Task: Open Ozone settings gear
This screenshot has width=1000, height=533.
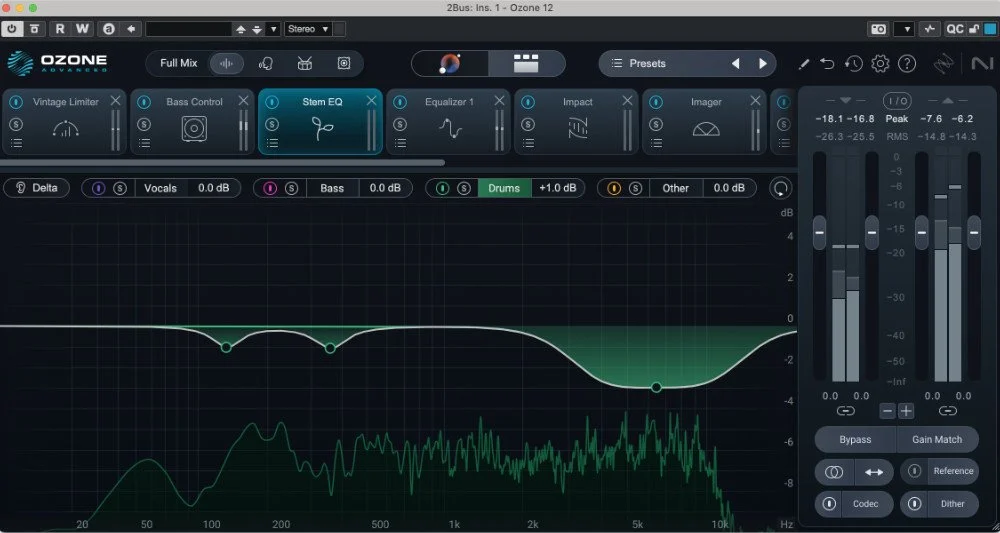Action: 880,64
